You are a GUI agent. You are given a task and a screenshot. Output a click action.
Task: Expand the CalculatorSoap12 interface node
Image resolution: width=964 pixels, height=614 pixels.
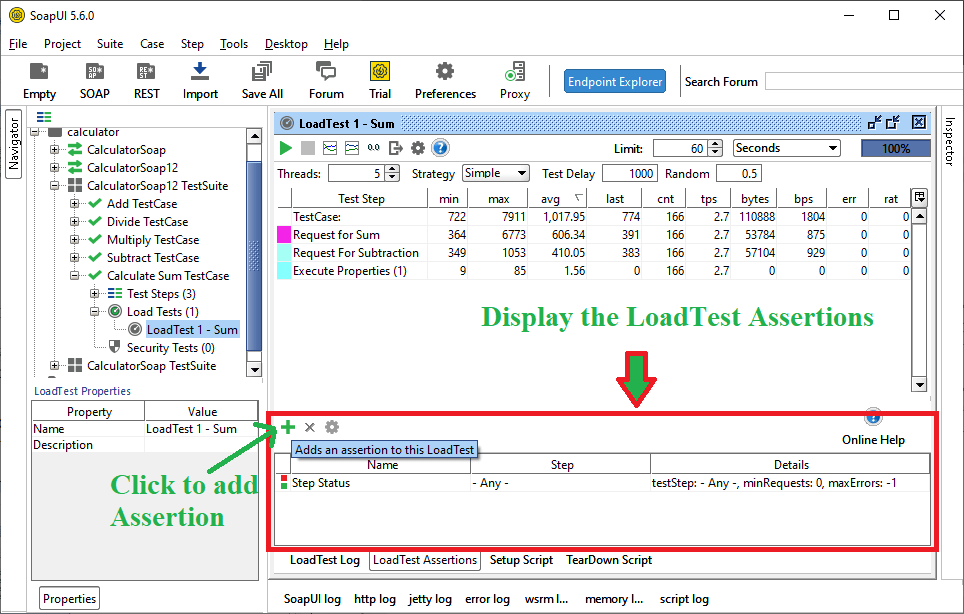coord(55,167)
